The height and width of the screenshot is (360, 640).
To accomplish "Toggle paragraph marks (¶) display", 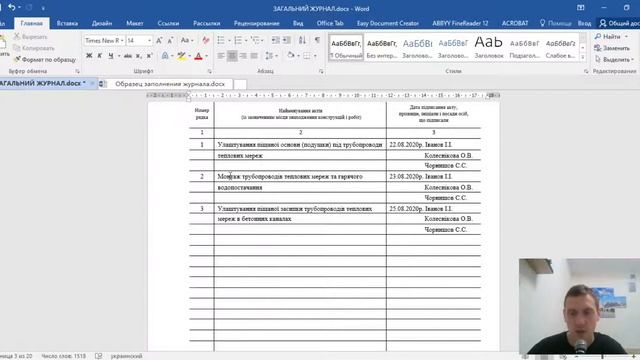I will [x=317, y=40].
